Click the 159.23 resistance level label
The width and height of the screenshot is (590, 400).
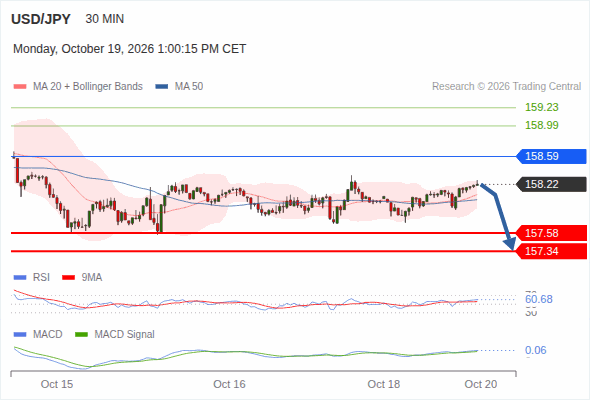coord(541,107)
